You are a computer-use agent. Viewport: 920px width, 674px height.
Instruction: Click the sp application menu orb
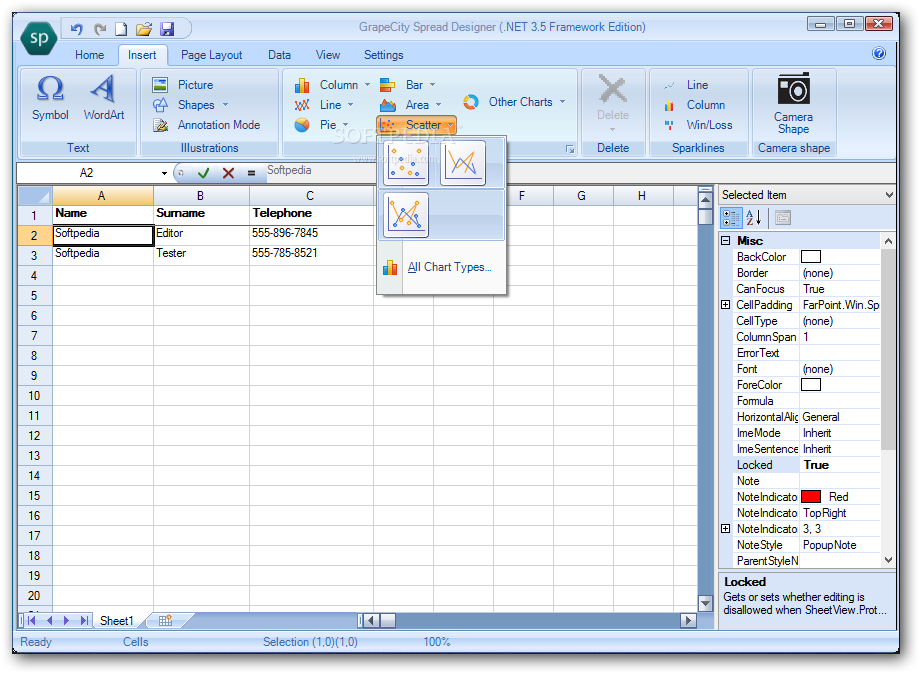tap(39, 39)
